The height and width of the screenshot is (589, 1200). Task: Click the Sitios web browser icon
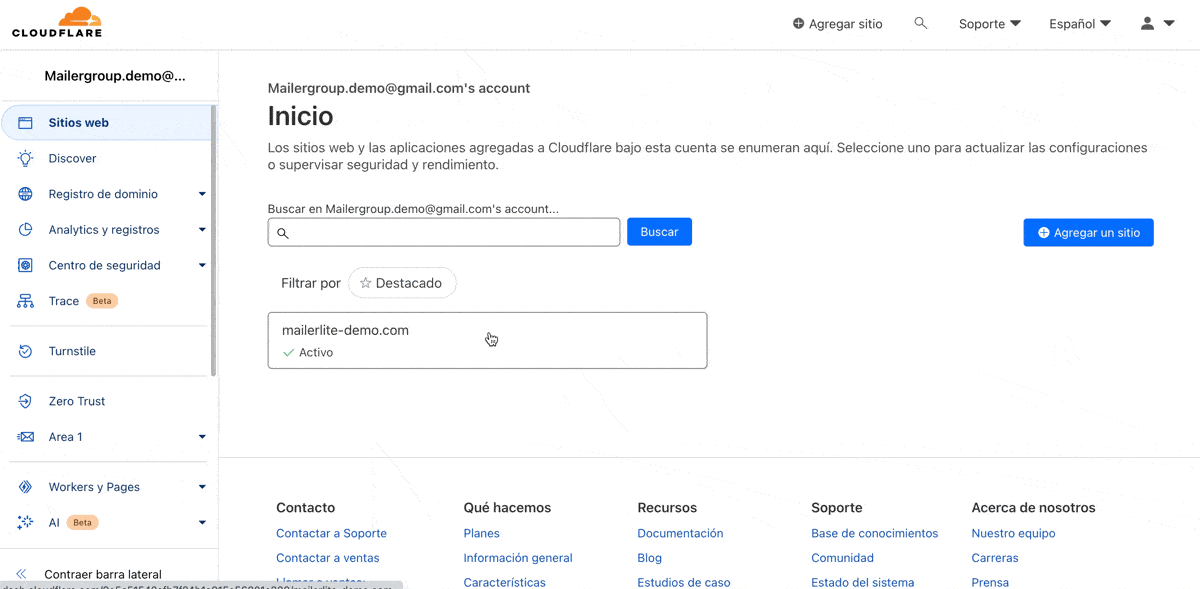26,123
